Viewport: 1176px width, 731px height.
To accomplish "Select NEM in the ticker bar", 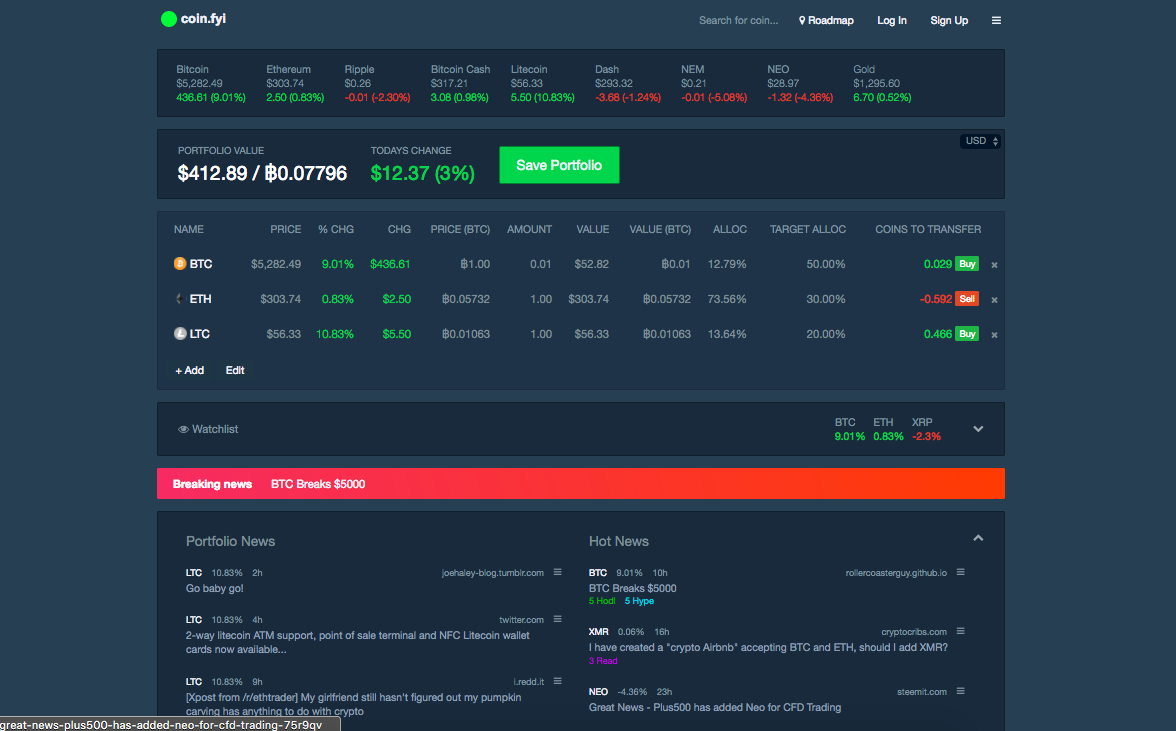I will point(714,82).
